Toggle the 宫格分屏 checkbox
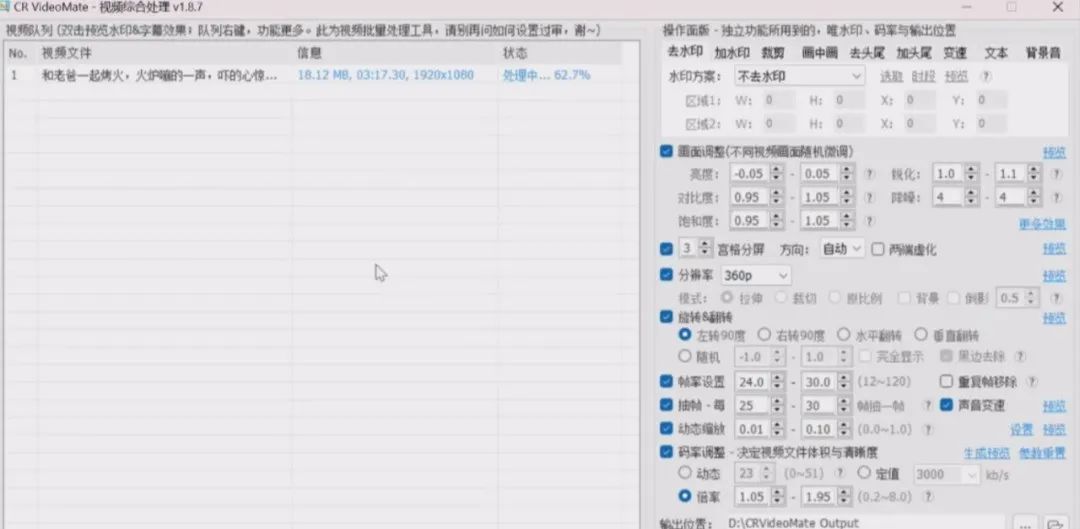Viewport: 1080px width, 529px height. point(666,249)
